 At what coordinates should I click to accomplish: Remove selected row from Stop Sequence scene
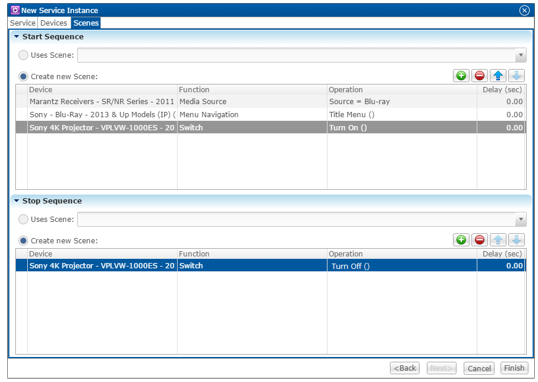click(x=480, y=240)
